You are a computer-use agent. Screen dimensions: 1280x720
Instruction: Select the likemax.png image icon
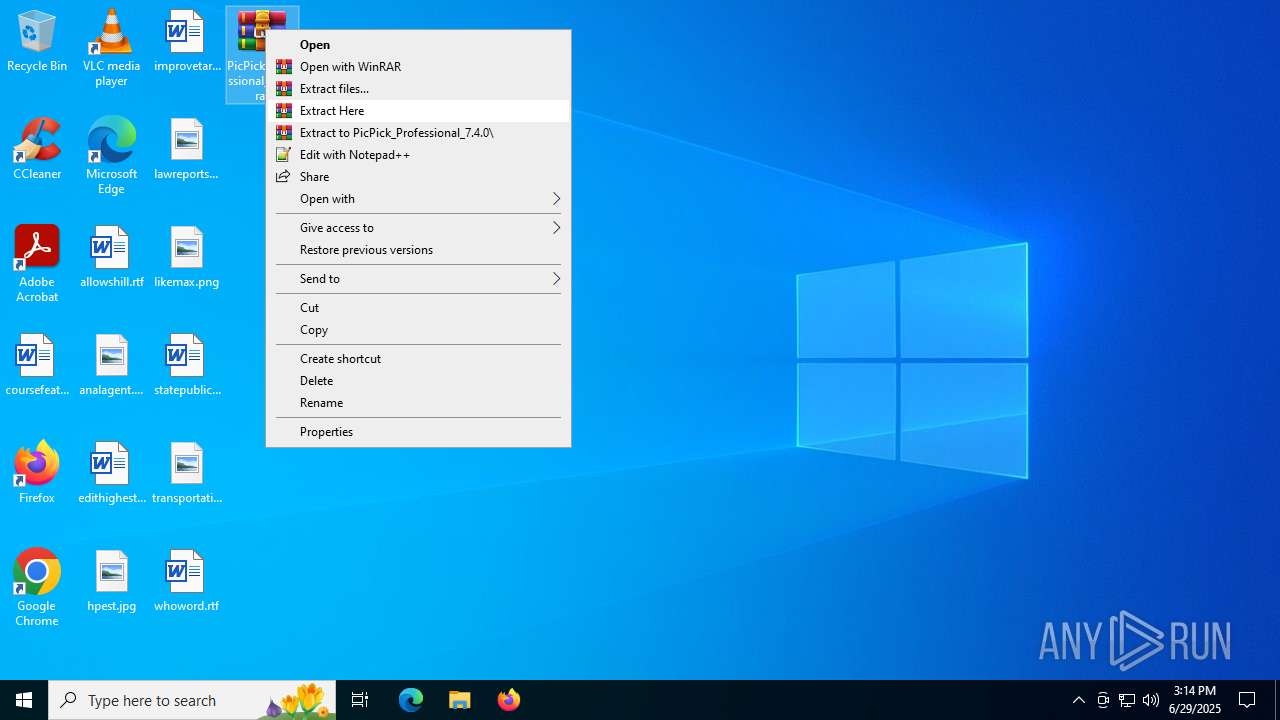(x=186, y=257)
